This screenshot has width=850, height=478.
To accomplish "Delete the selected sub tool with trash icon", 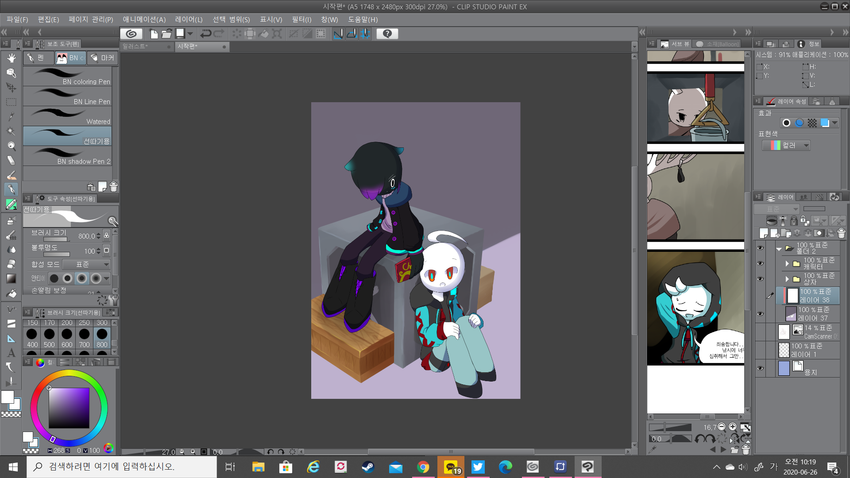I will [x=113, y=186].
